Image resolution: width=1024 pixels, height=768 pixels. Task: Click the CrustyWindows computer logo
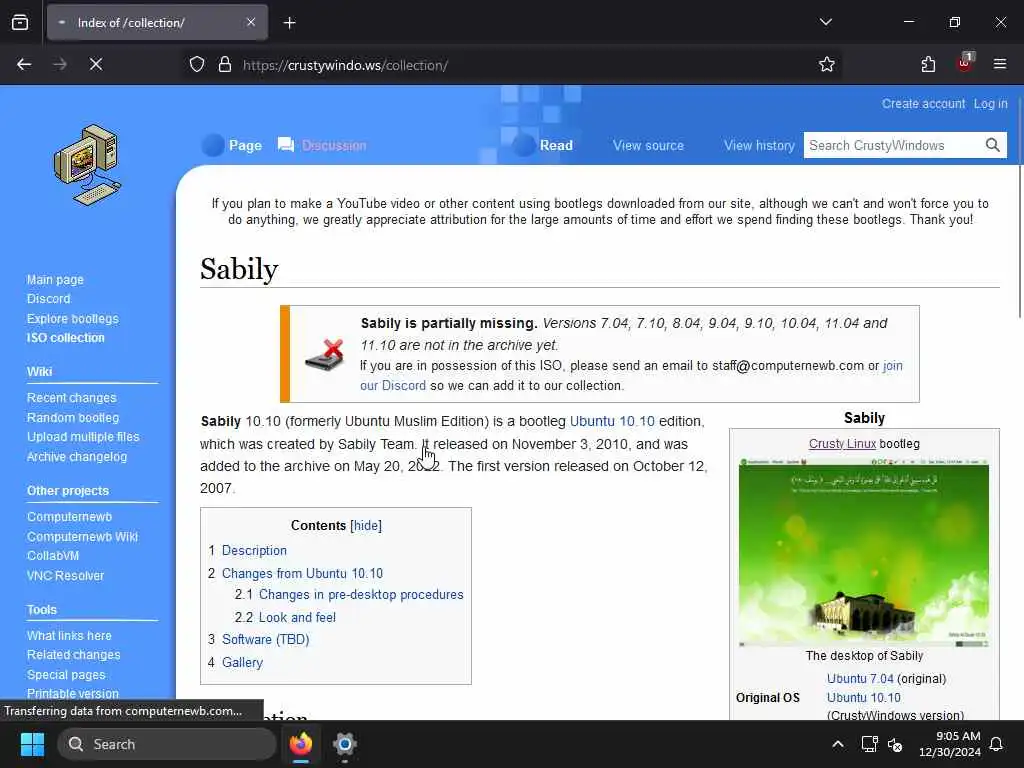coord(88,165)
